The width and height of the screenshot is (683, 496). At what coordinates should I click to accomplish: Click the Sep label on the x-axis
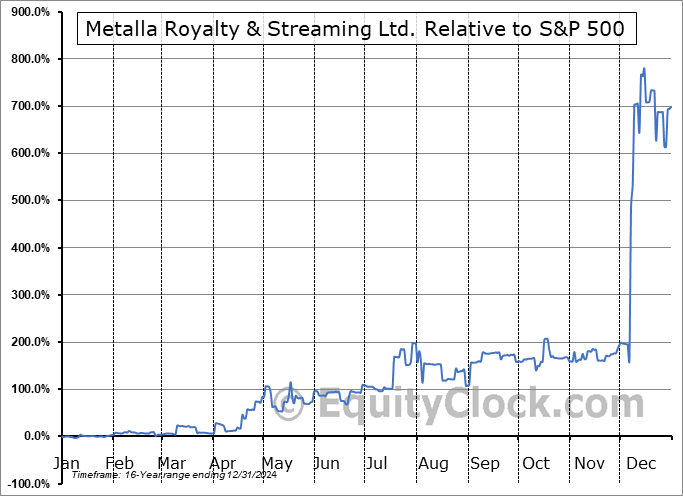point(485,463)
